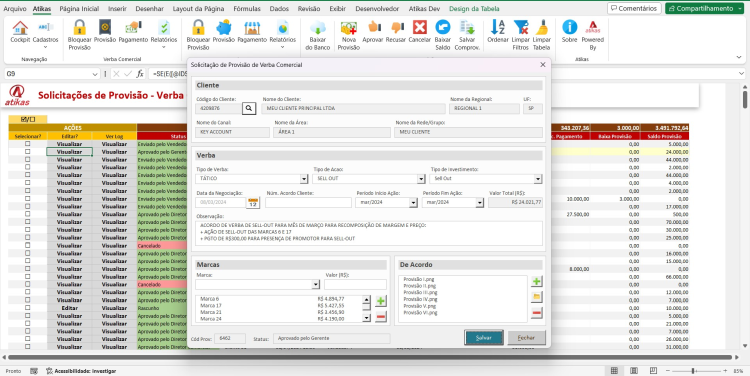Screen dimensions: 750x376
Task: Click the Compartilhamento button
Action: coord(704,9)
